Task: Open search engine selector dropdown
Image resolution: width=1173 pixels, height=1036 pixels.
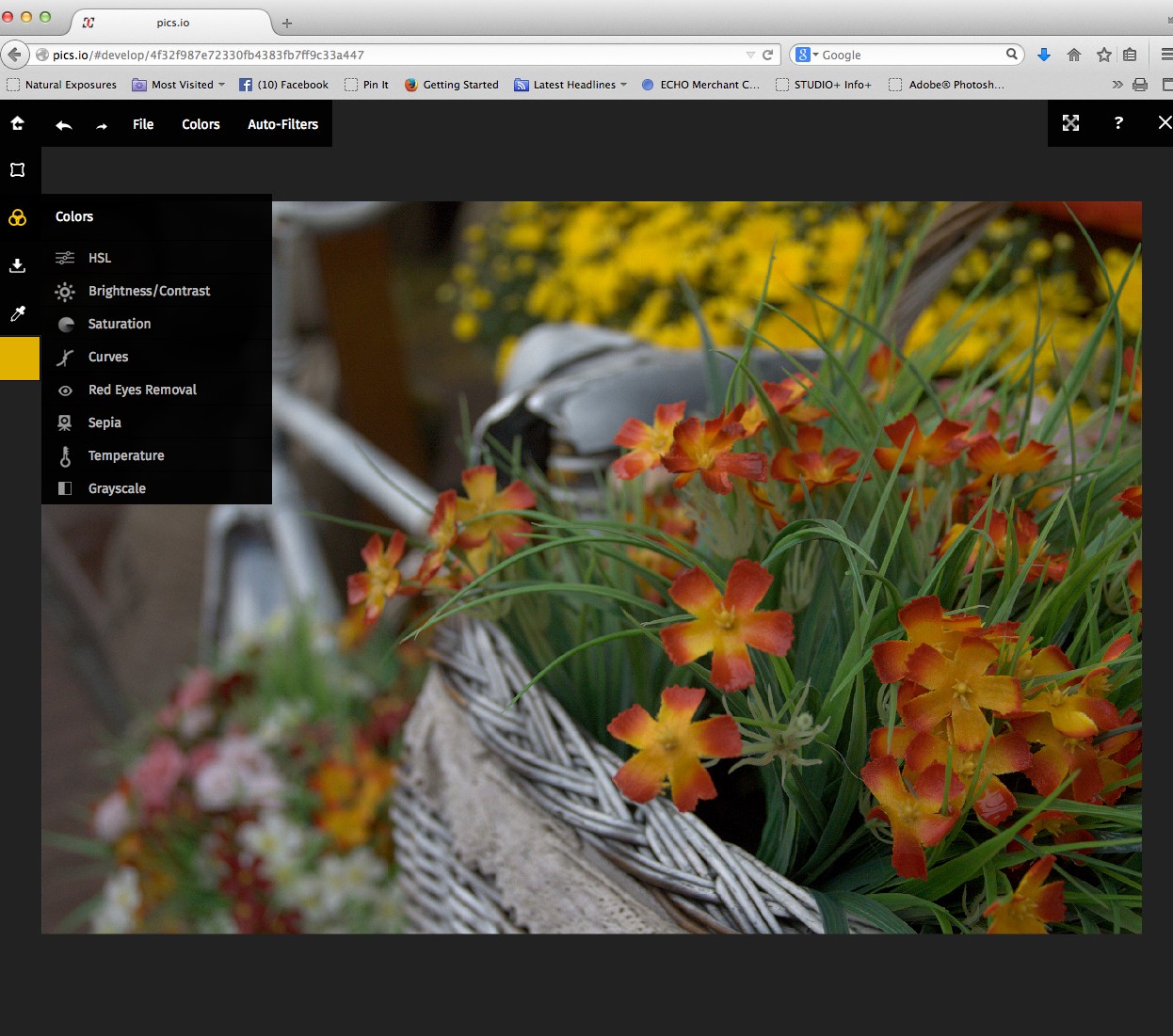Action: coord(808,55)
